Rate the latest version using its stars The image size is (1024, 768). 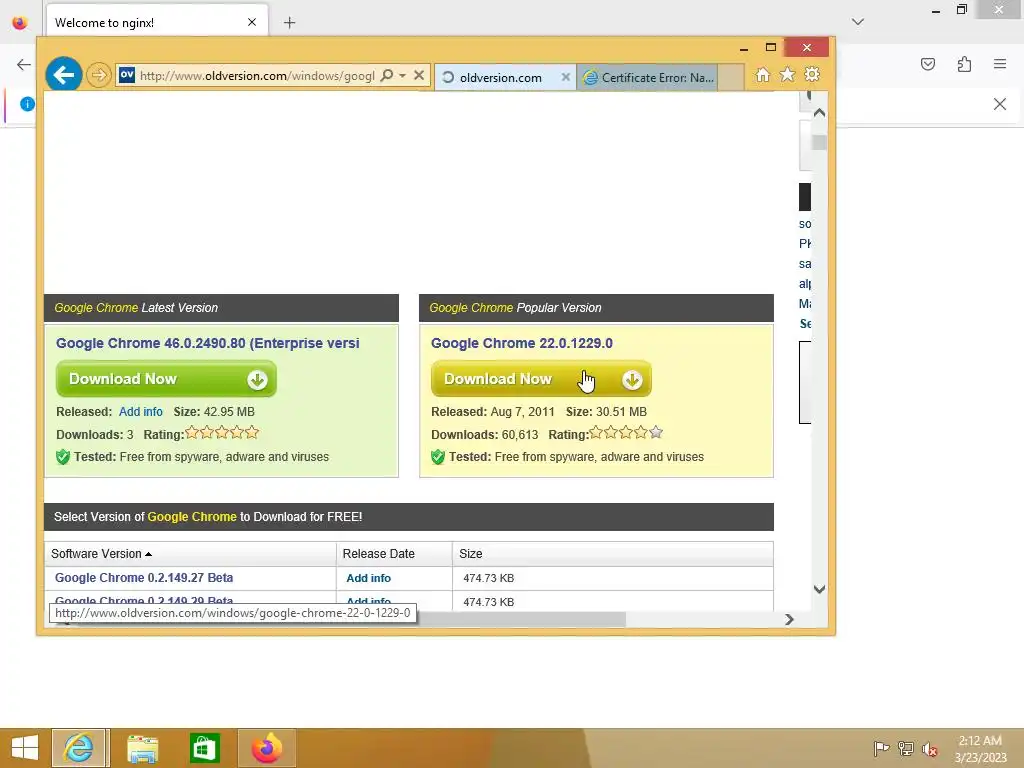point(222,432)
